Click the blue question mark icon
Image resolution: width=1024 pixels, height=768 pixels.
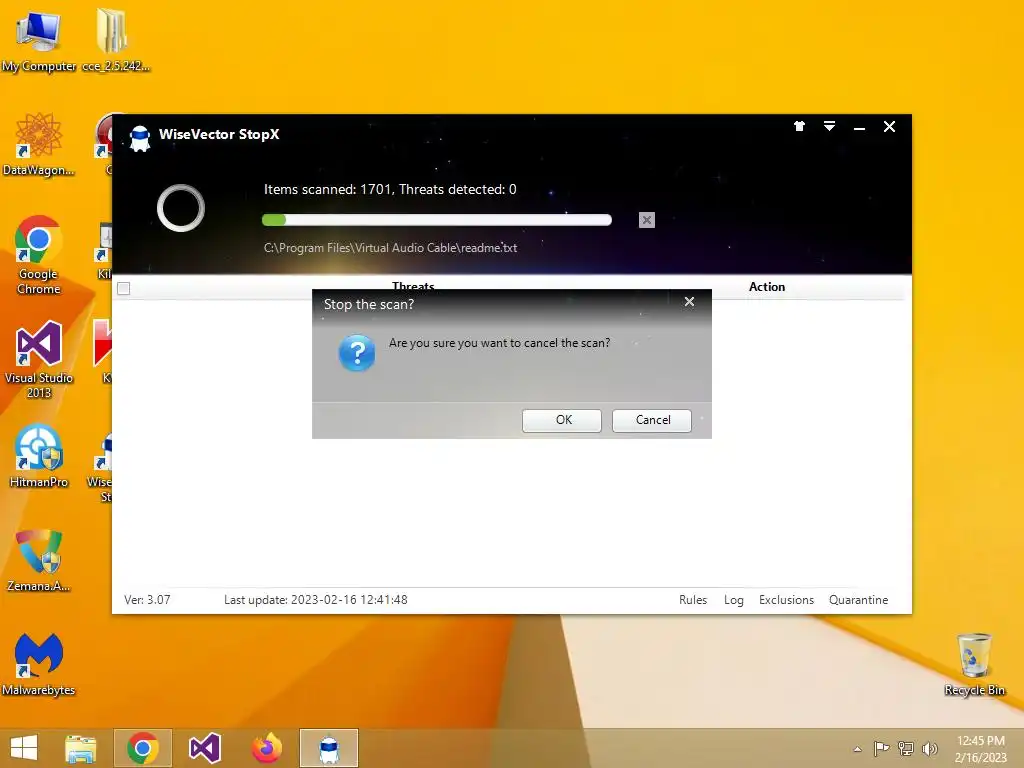point(357,353)
